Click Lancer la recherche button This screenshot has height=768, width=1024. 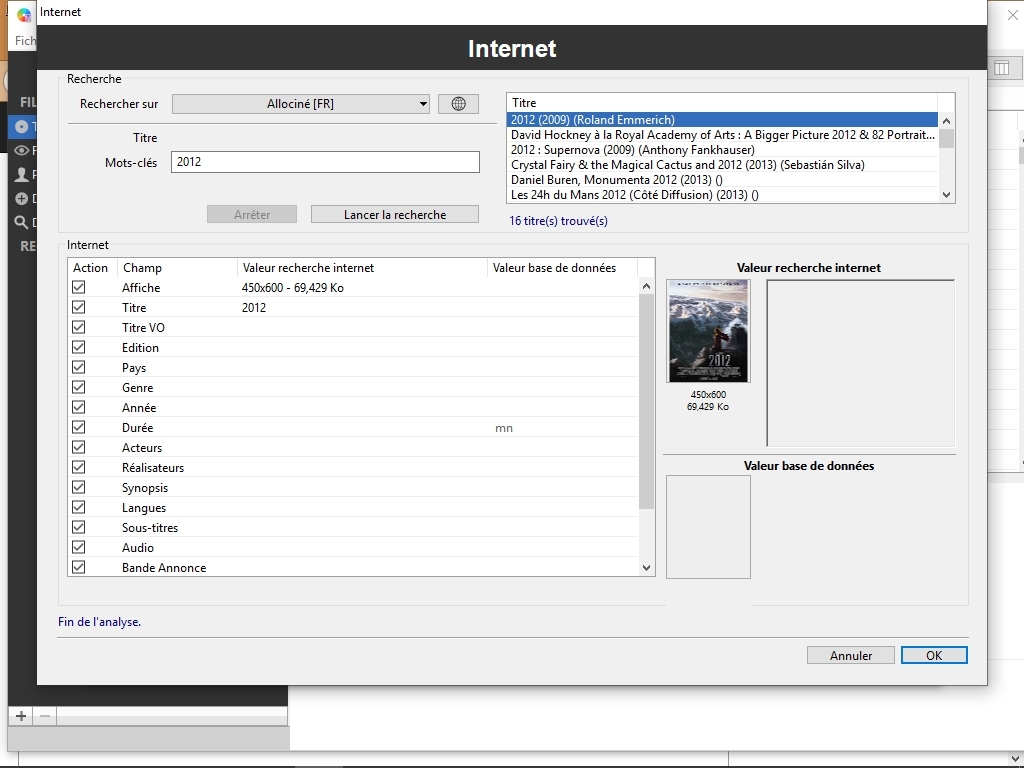pyautogui.click(x=395, y=214)
